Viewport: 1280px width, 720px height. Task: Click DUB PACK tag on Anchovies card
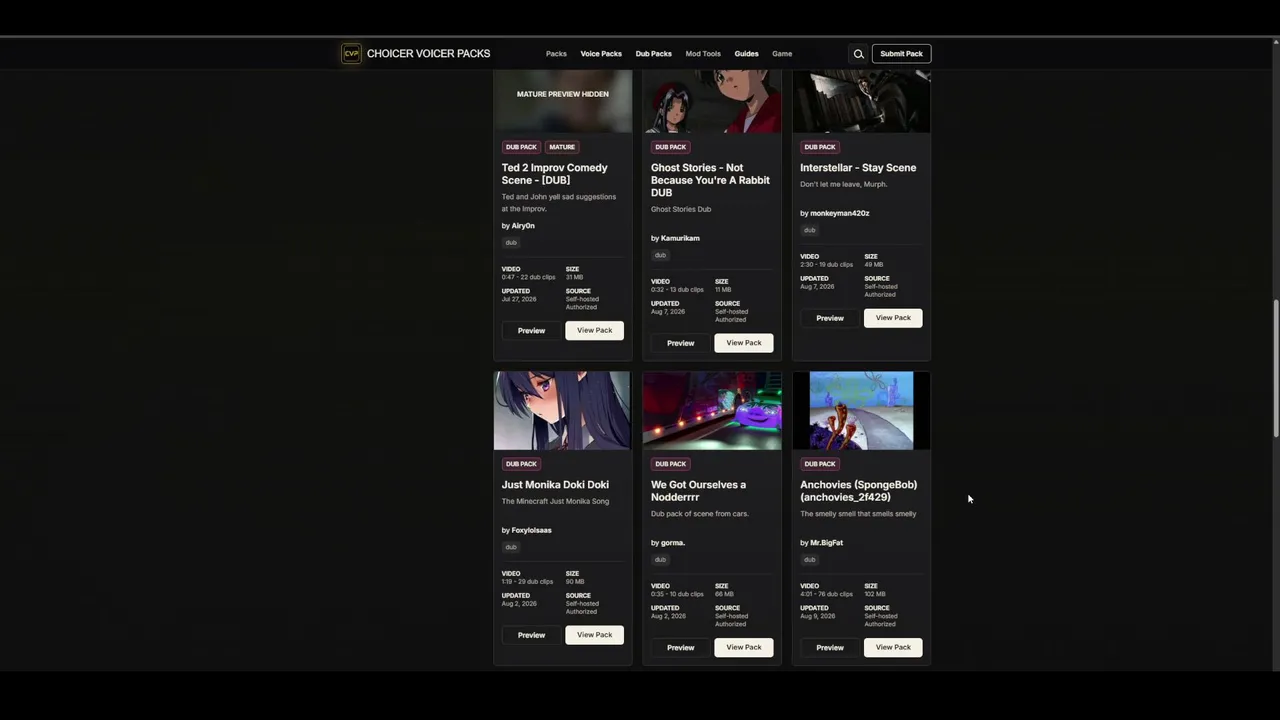point(819,464)
